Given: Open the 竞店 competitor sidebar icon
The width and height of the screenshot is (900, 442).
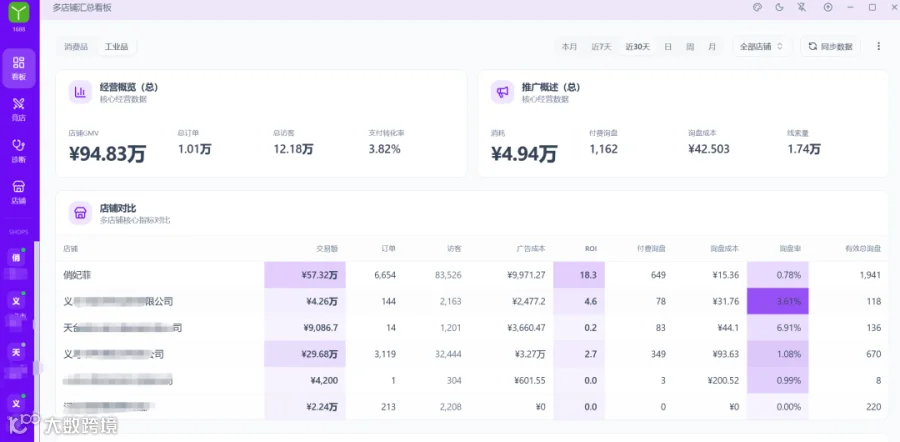Looking at the screenshot, I should tap(18, 109).
